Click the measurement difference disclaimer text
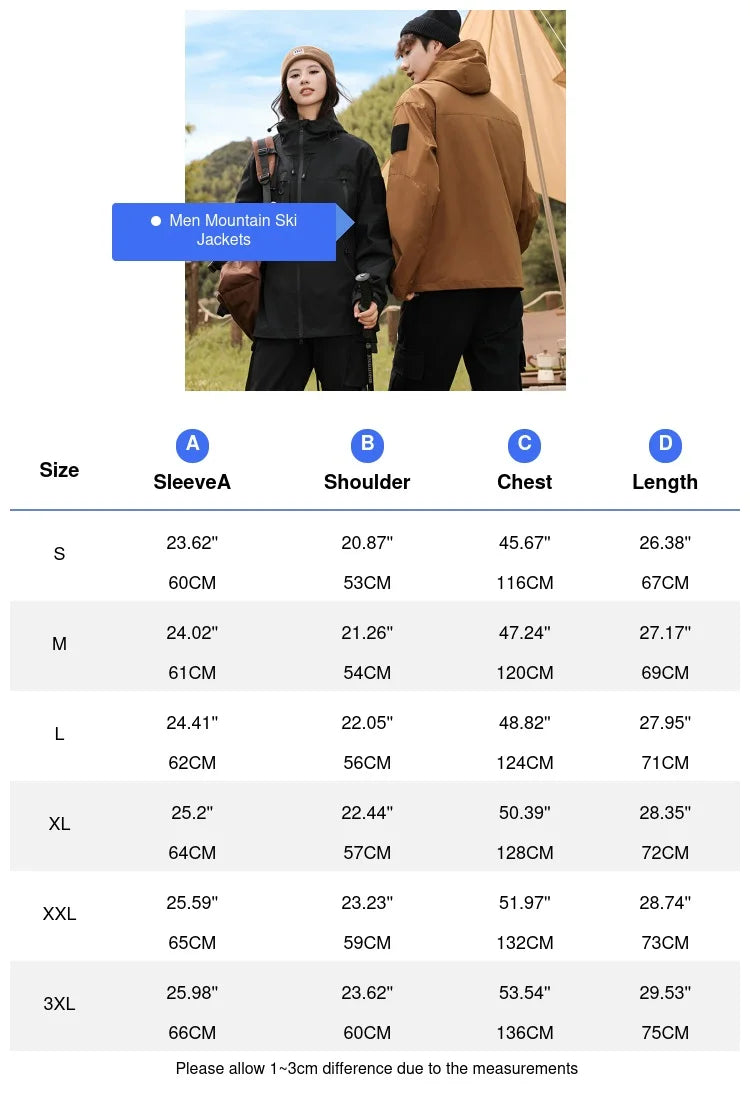Image resolution: width=750 pixels, height=1100 pixels. click(x=376, y=1069)
